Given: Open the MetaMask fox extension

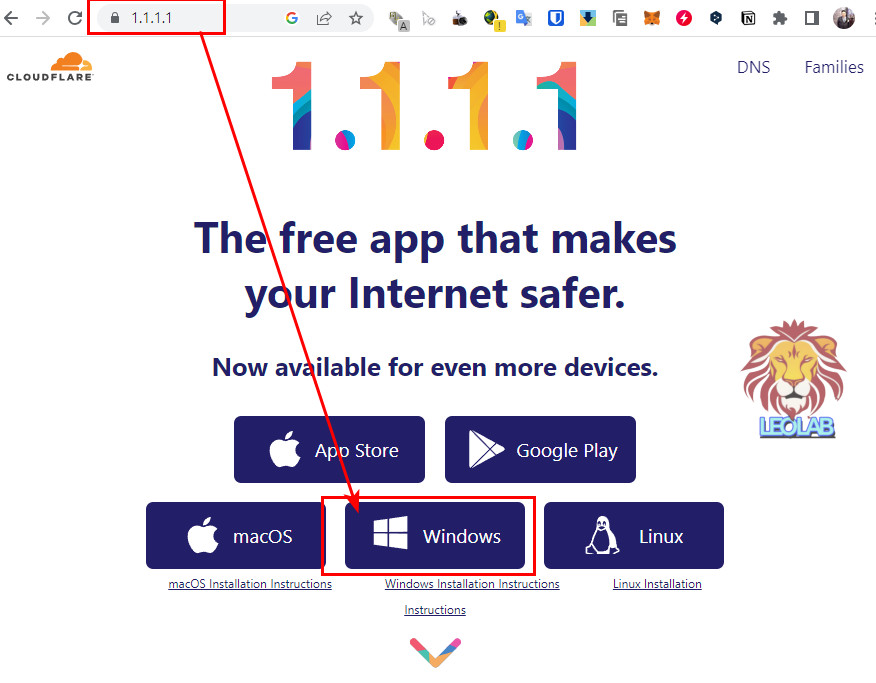Looking at the screenshot, I should pyautogui.click(x=651, y=18).
